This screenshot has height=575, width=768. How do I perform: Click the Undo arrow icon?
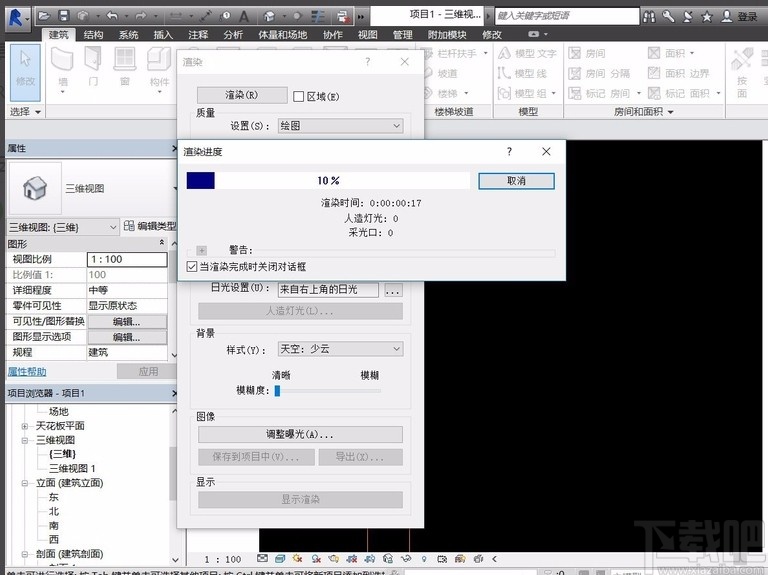[x=112, y=16]
